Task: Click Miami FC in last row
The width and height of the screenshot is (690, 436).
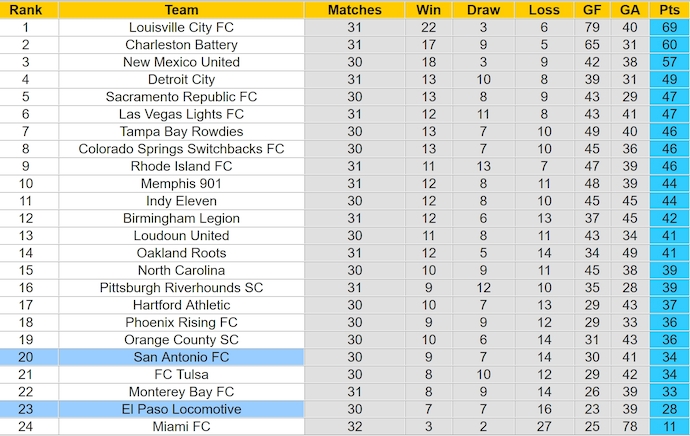Action: (181, 427)
